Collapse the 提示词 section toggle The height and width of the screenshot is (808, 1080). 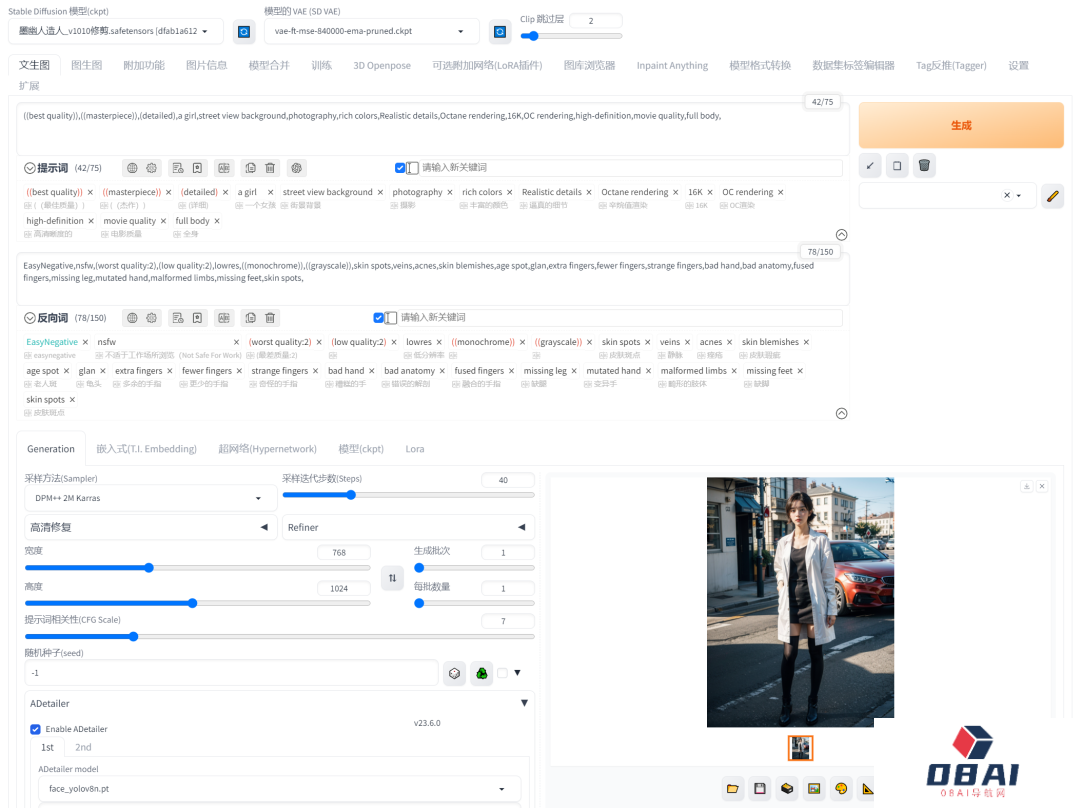pyautogui.click(x=30, y=168)
